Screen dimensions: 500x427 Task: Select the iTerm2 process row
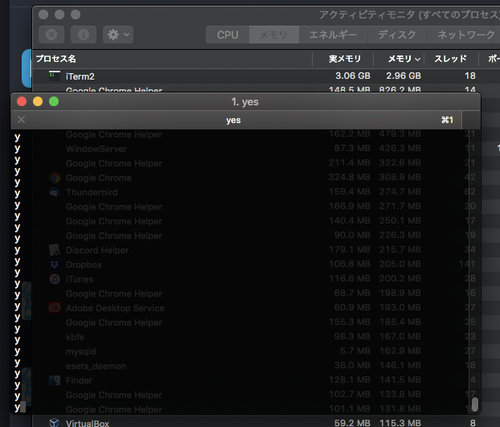pos(266,76)
